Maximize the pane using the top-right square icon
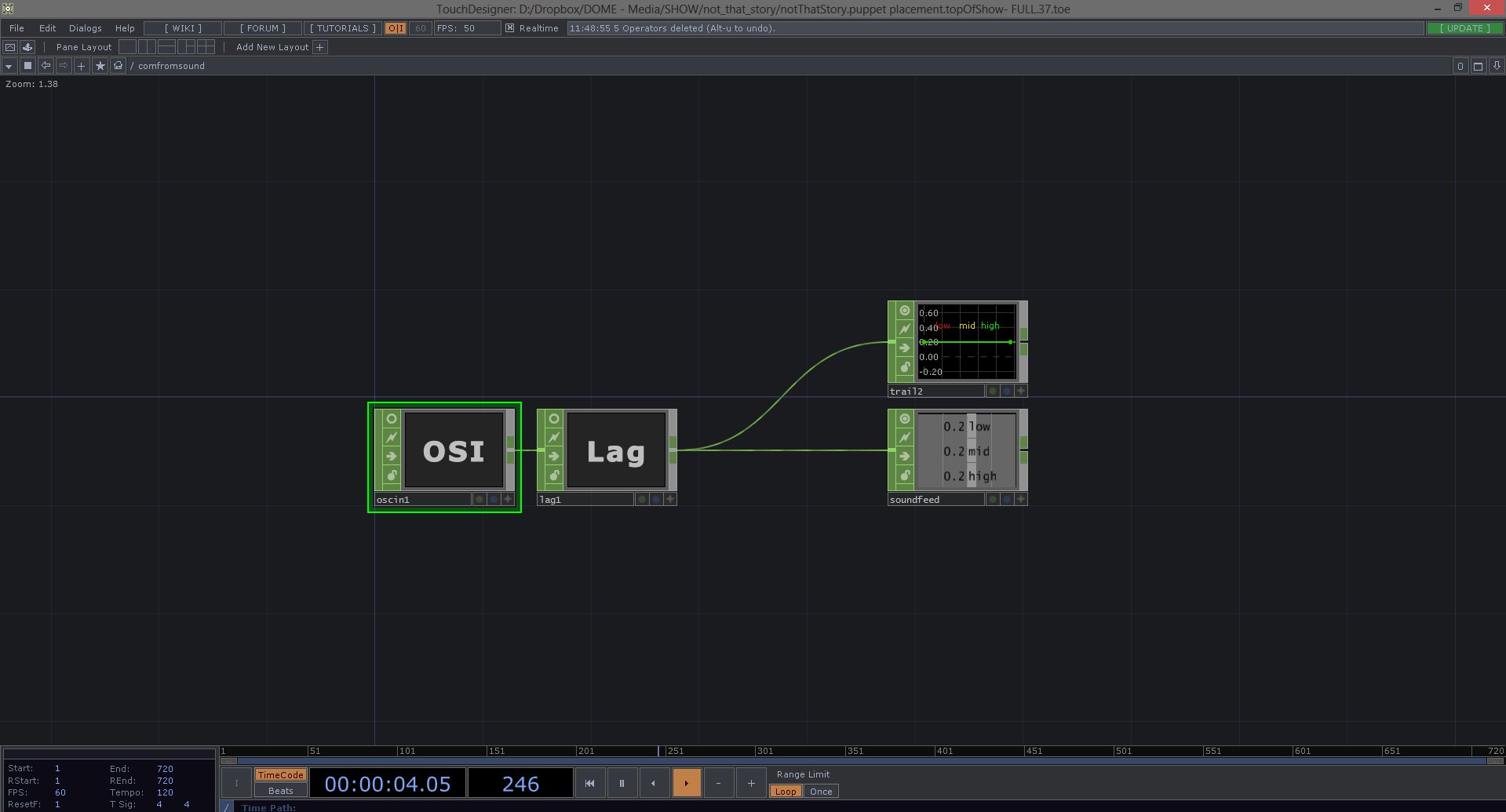The width and height of the screenshot is (1506, 812). (1478, 66)
